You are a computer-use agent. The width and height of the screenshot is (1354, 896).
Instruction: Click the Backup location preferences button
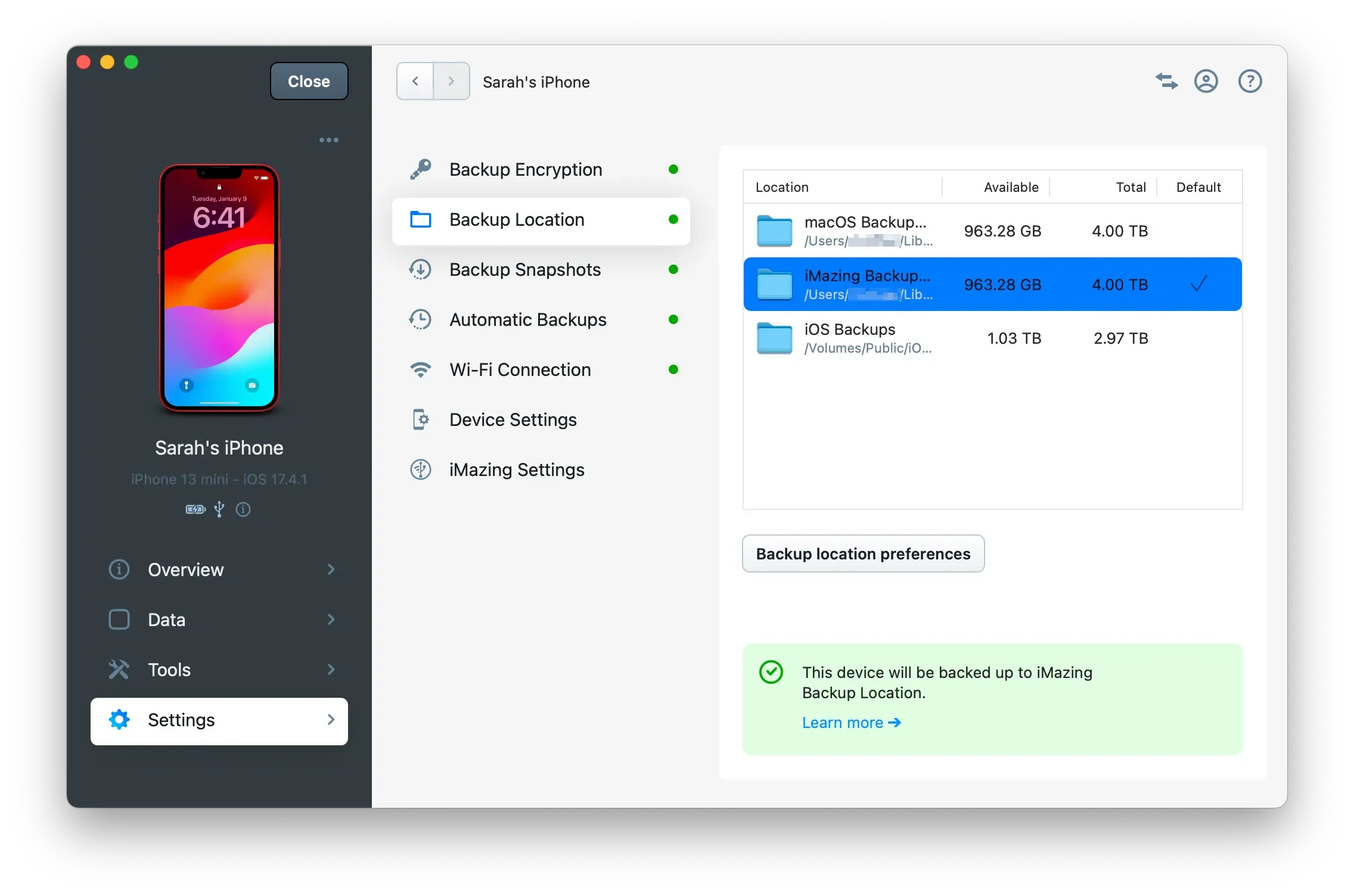862,553
